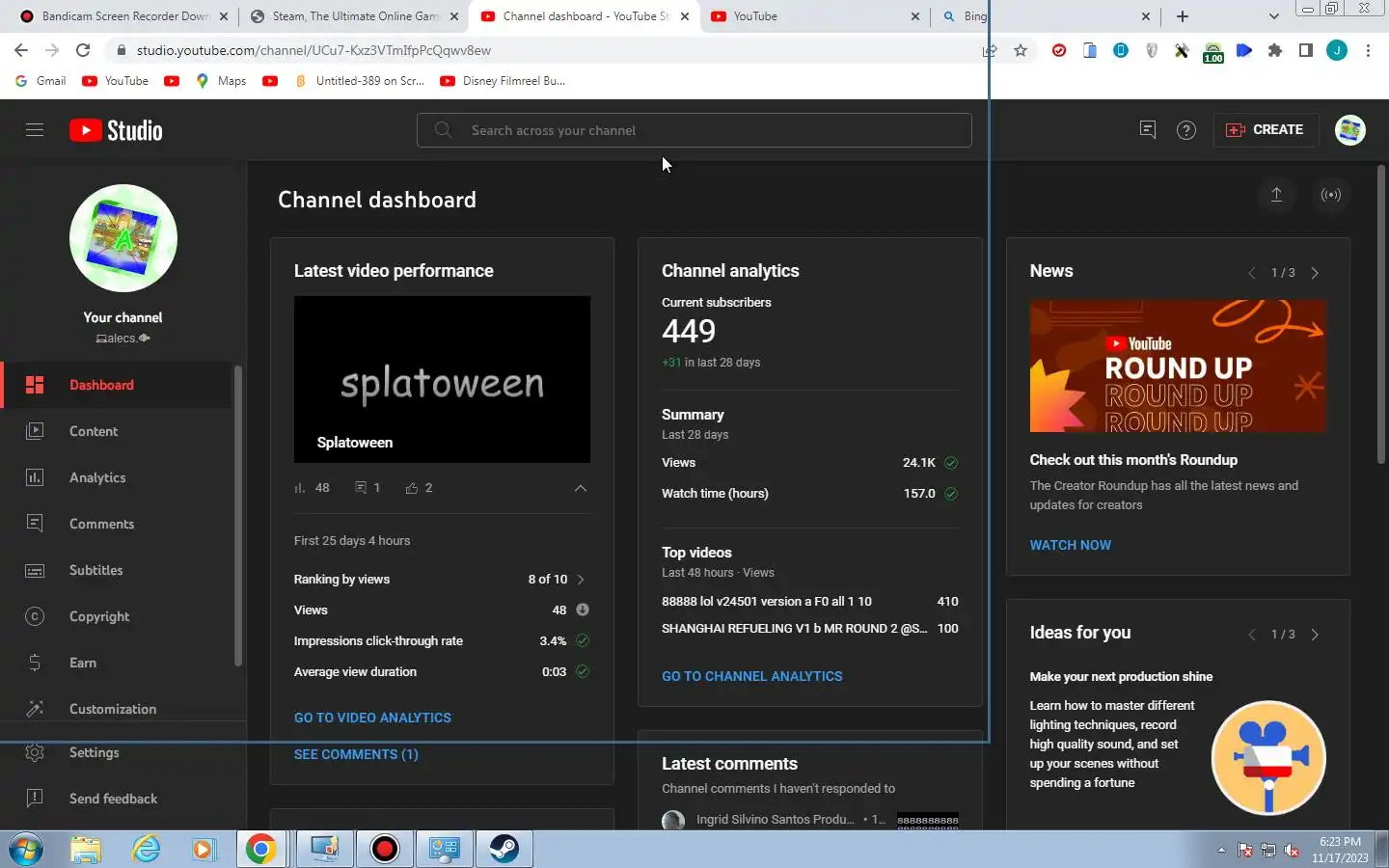This screenshot has width=1389, height=868.
Task: Collapse the latest video performance details chevron
Action: 581,488
